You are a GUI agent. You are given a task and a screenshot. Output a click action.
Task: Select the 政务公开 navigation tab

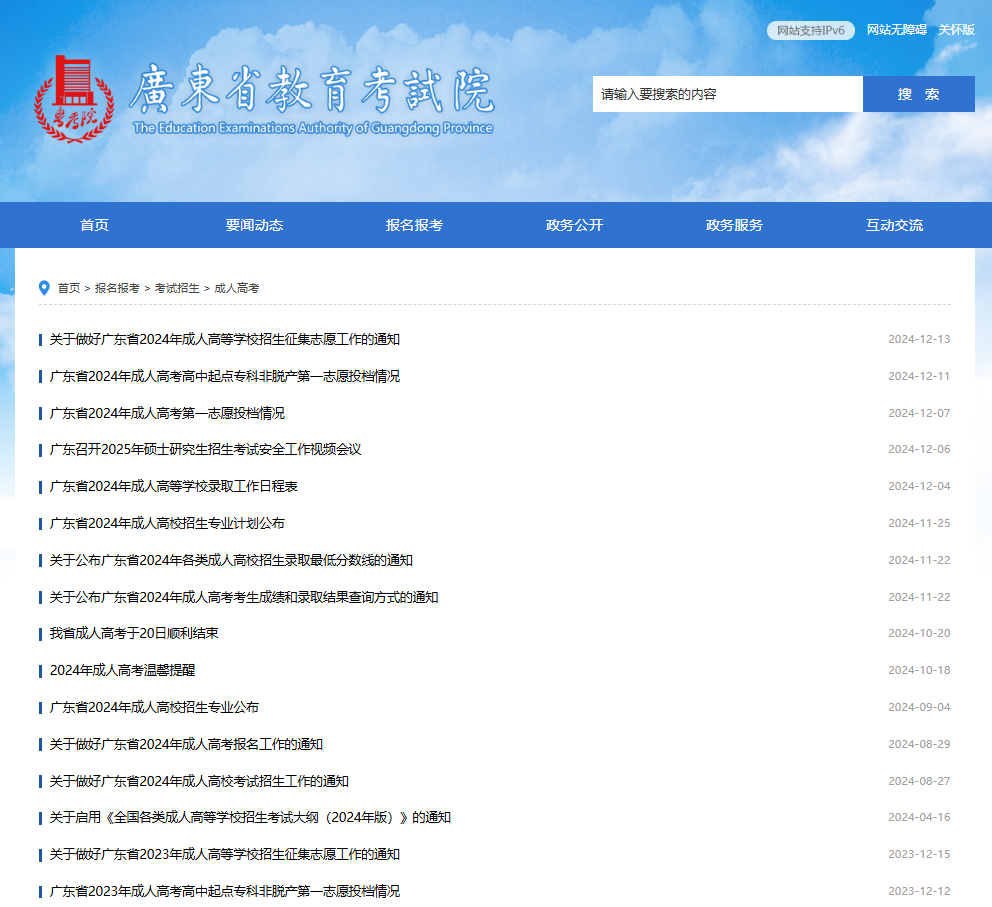(572, 225)
